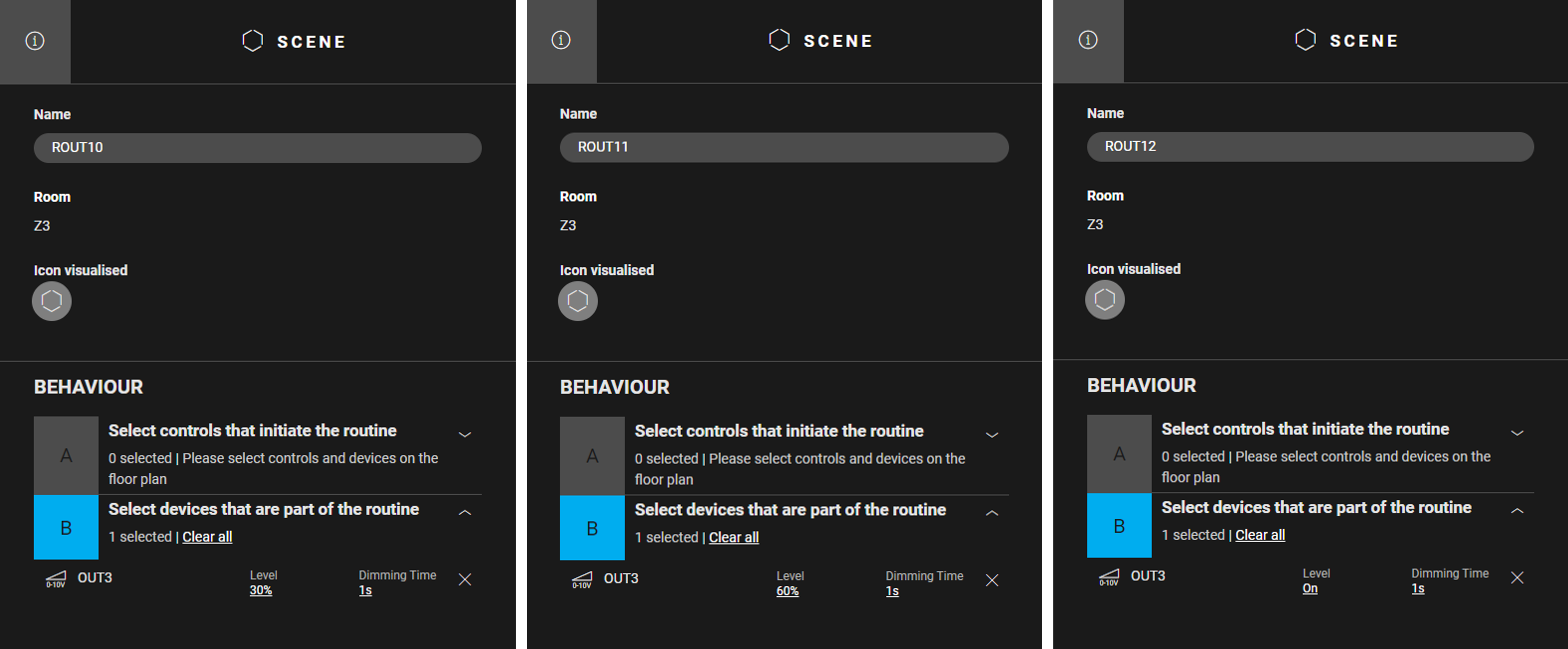The width and height of the screenshot is (1568, 649).
Task: Click the OUT3 device name in ROUT11
Action: 621,578
